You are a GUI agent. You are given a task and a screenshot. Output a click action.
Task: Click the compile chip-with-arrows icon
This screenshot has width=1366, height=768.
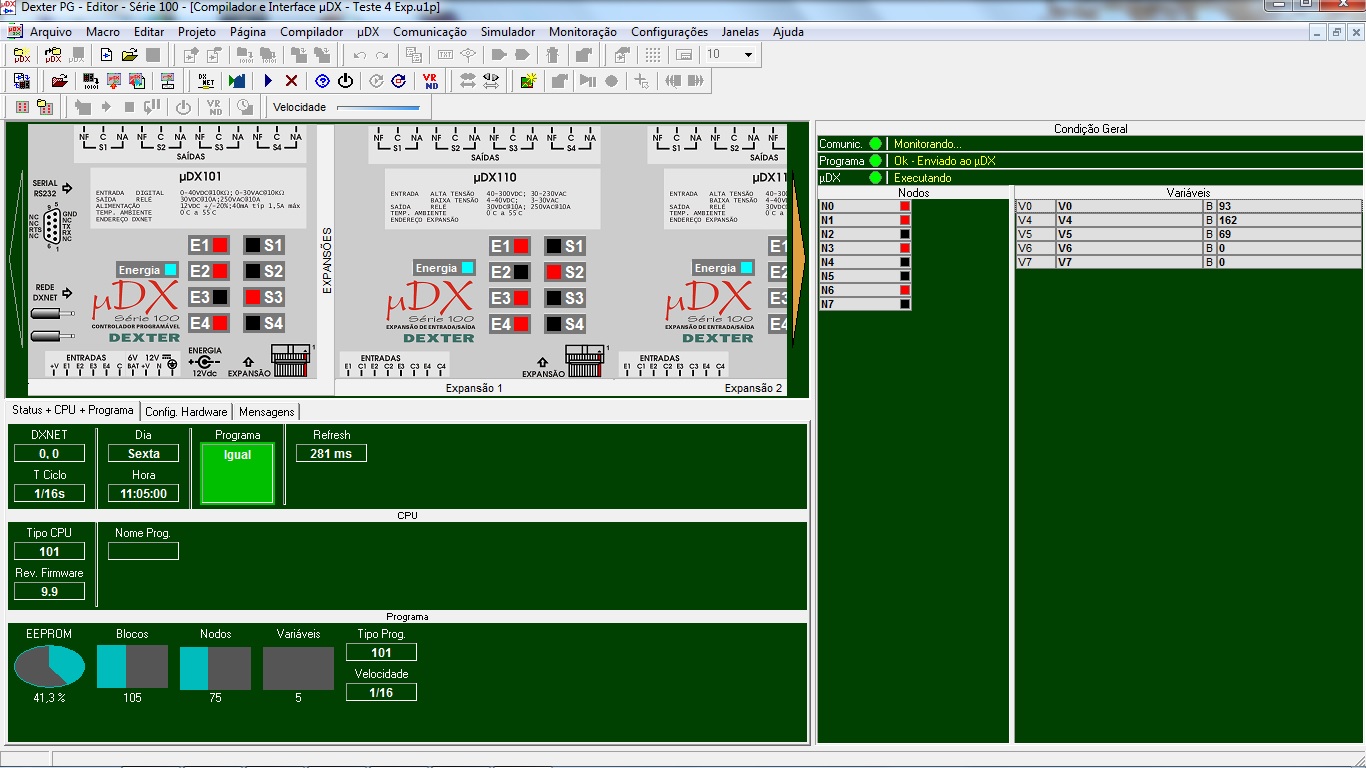[x=22, y=81]
